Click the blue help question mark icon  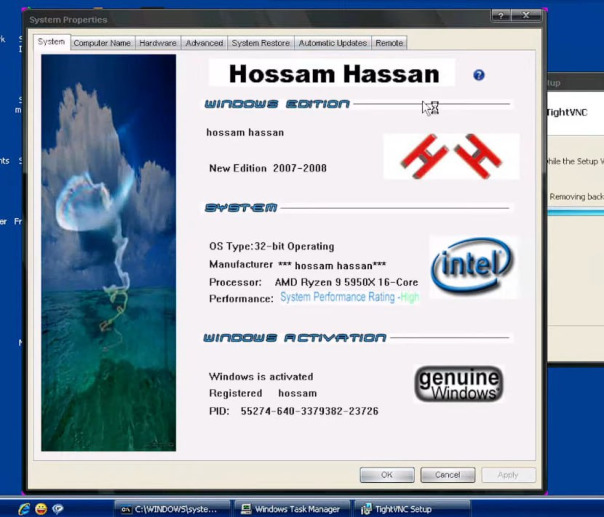tap(479, 75)
